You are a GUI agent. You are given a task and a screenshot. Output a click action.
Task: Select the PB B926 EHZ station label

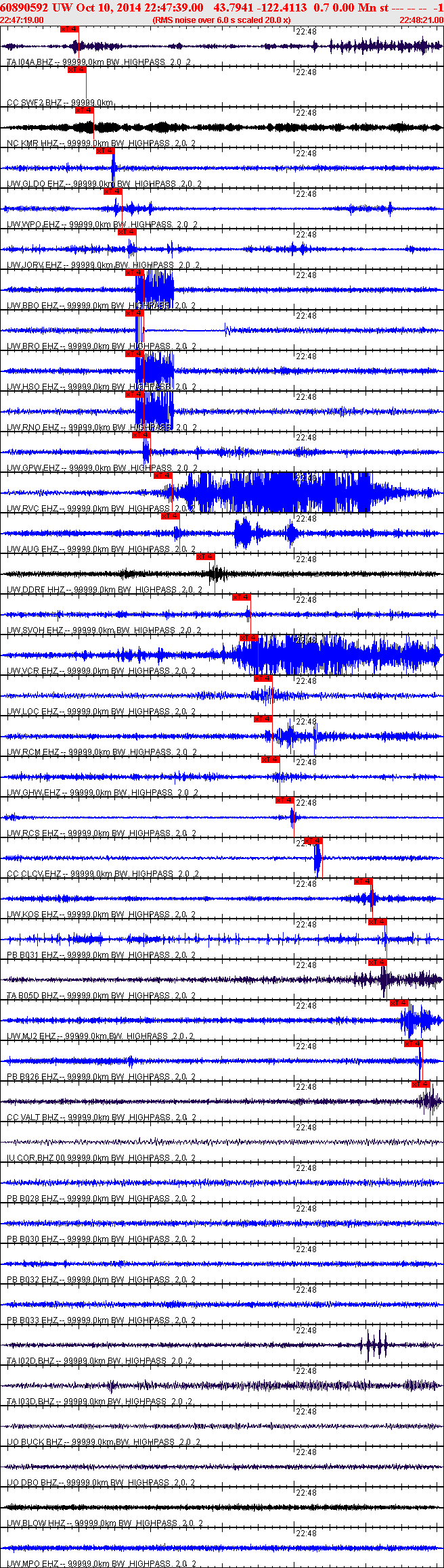[32, 1077]
